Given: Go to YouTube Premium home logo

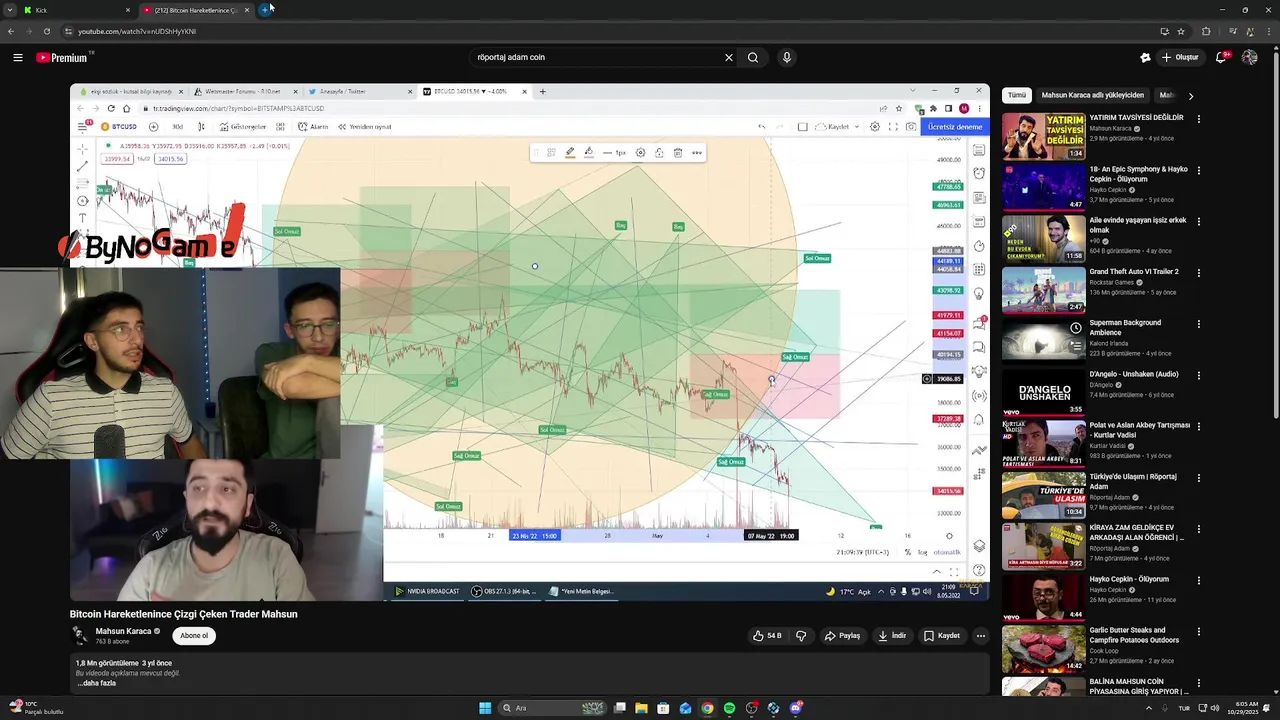Looking at the screenshot, I should click(x=63, y=57).
